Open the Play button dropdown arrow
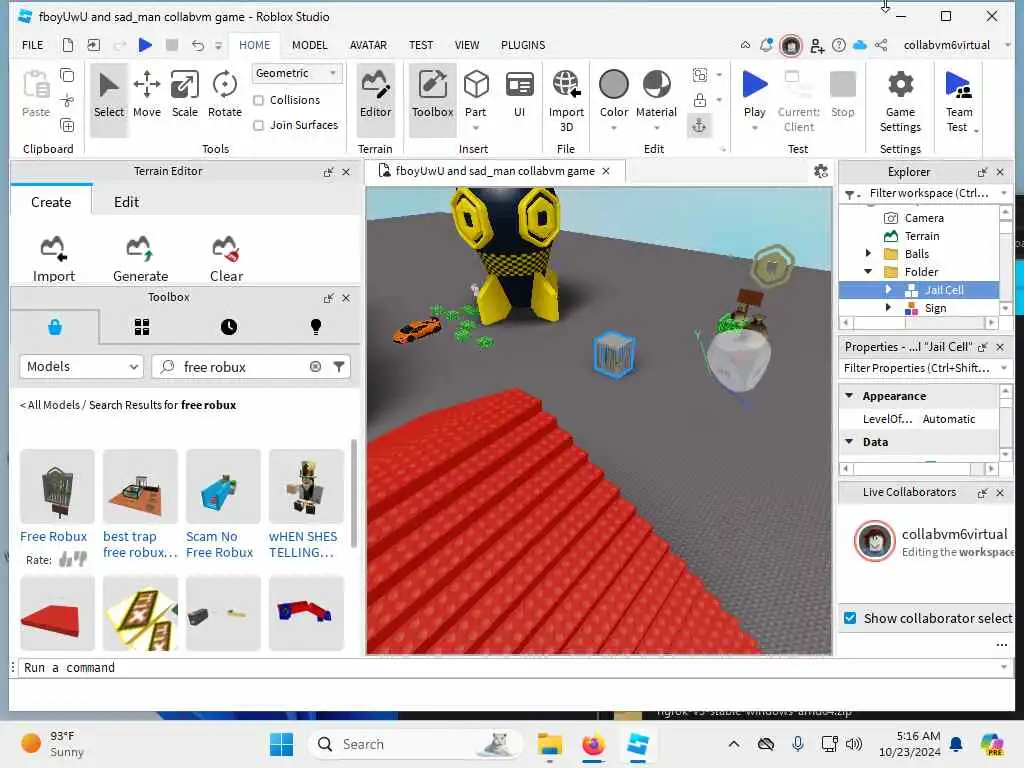Viewport: 1024px width, 768px height. click(x=754, y=128)
